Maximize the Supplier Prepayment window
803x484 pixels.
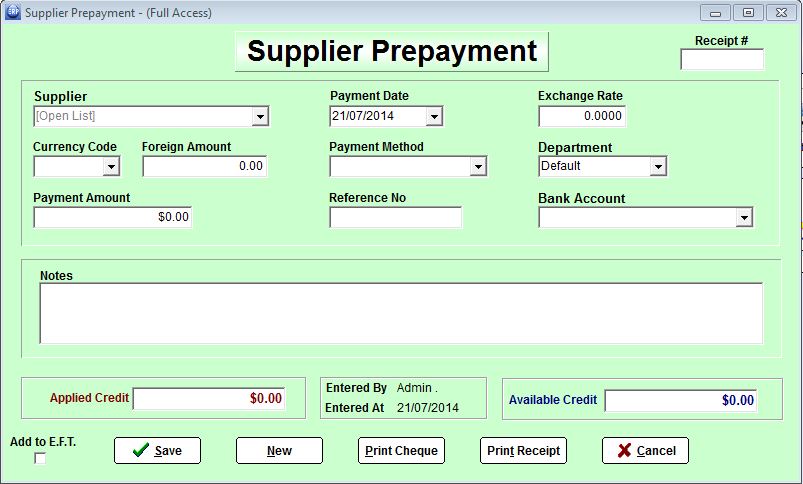(746, 12)
